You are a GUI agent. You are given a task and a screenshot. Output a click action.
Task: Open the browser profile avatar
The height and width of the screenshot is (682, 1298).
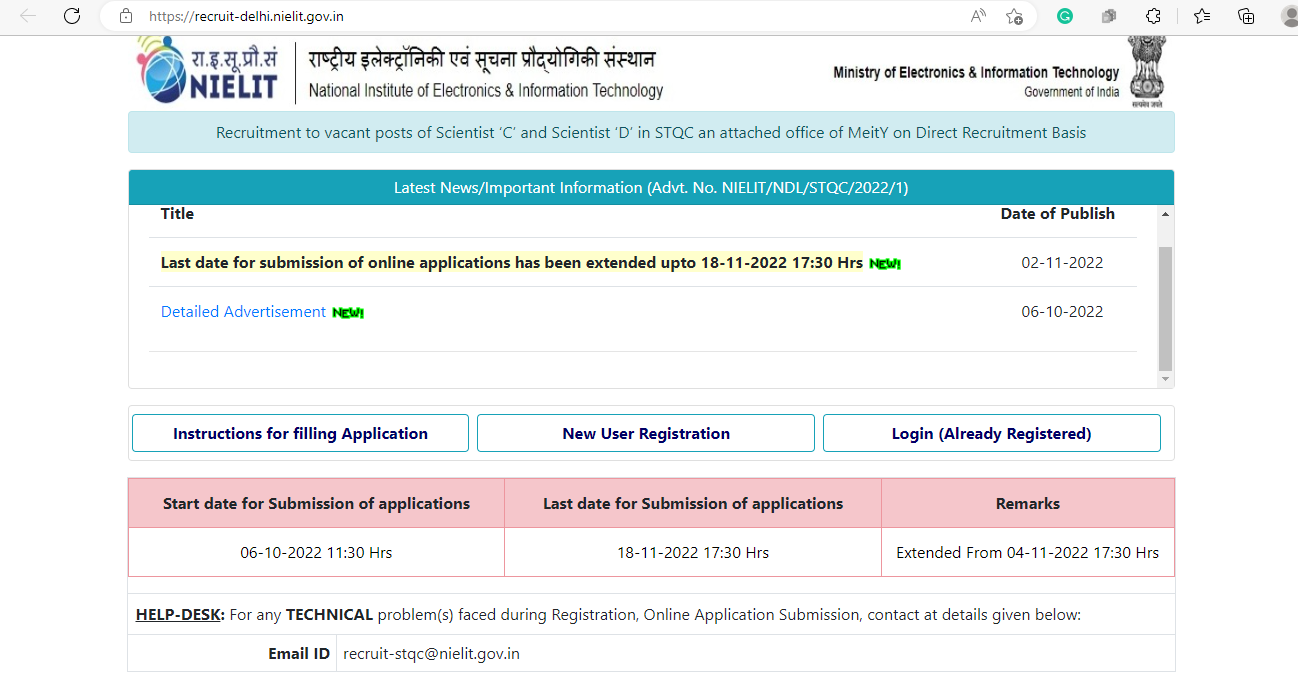pos(1289,16)
